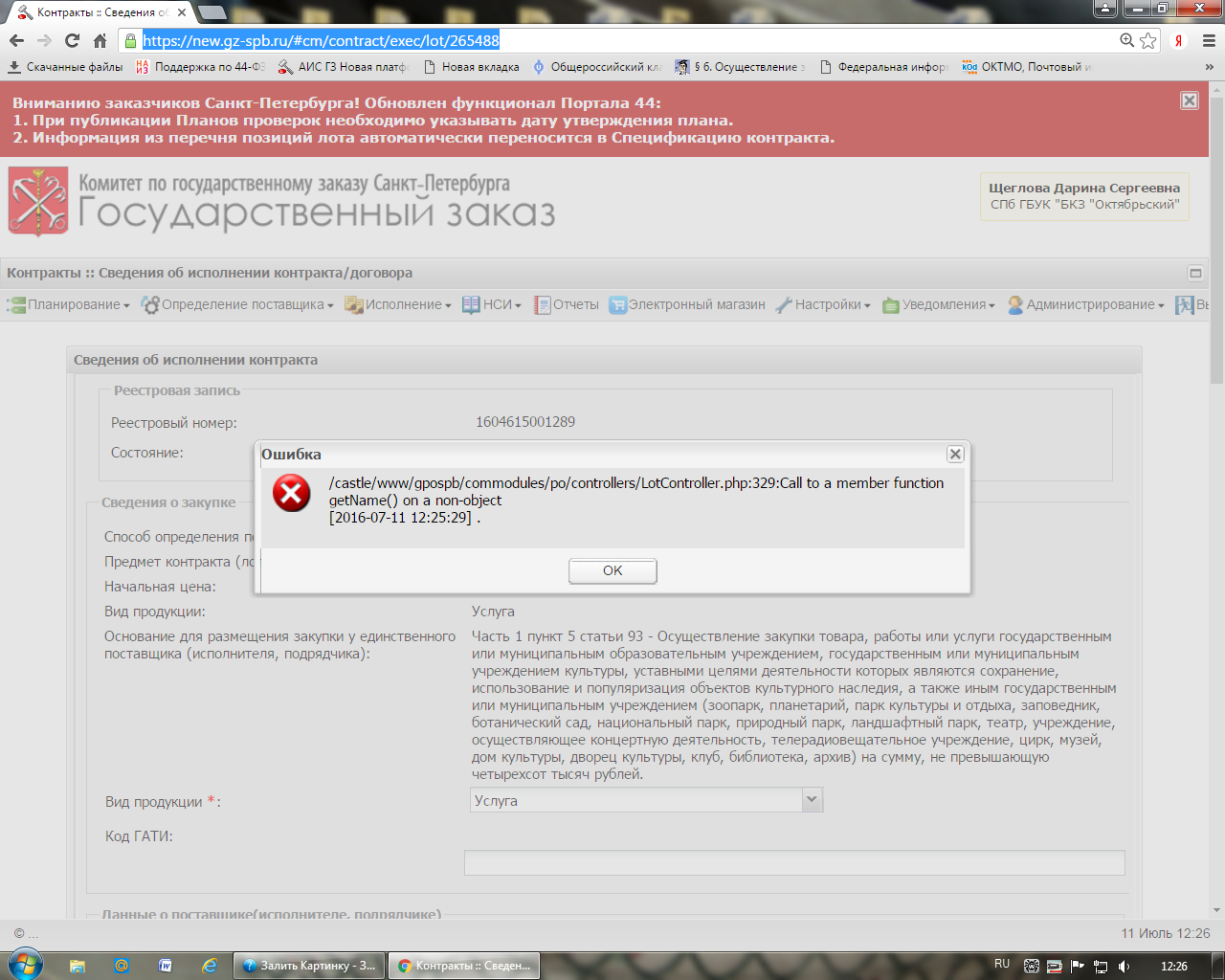Open the Исполнение menu

click(x=398, y=304)
